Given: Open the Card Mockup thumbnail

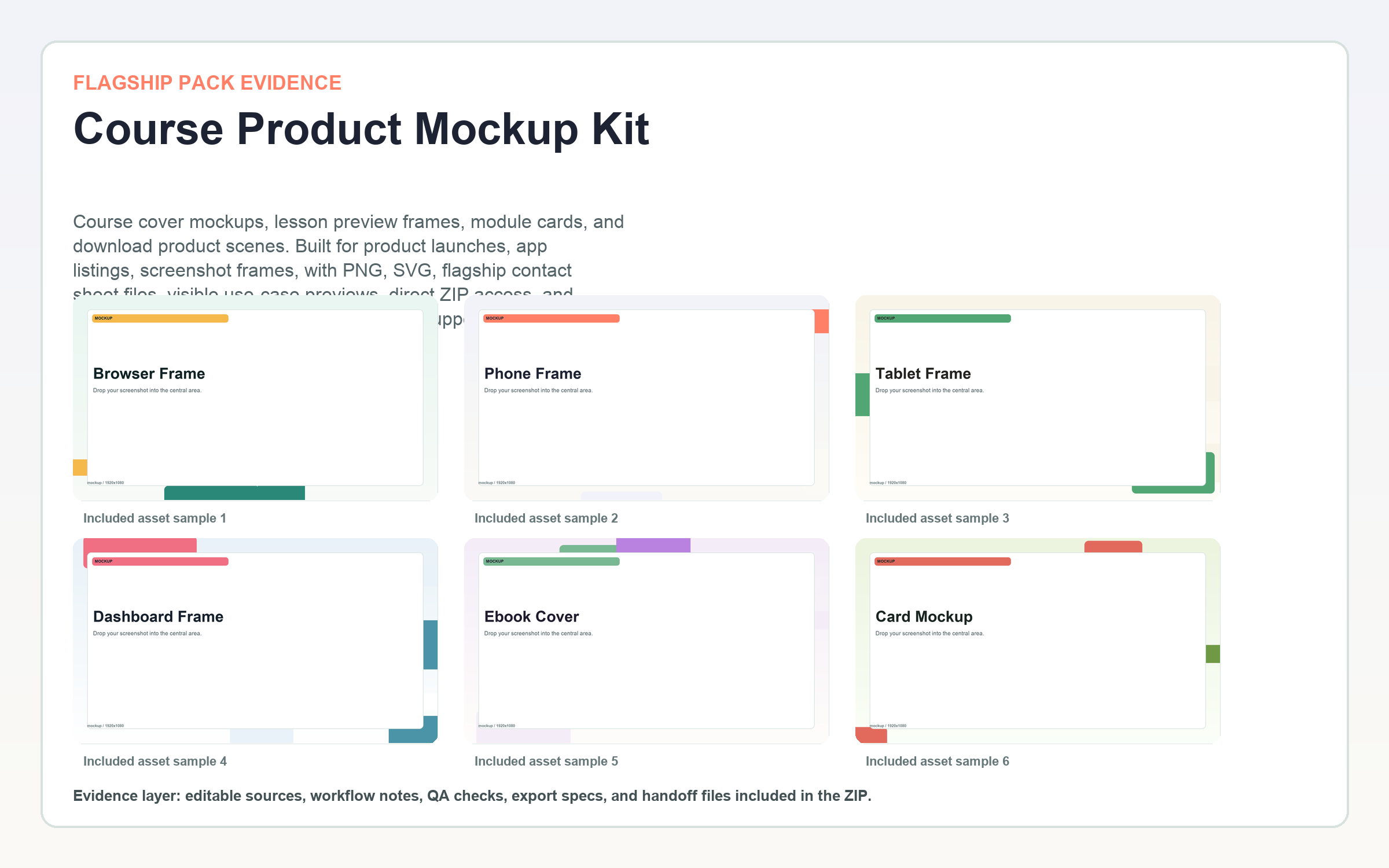Looking at the screenshot, I should click(x=1038, y=641).
